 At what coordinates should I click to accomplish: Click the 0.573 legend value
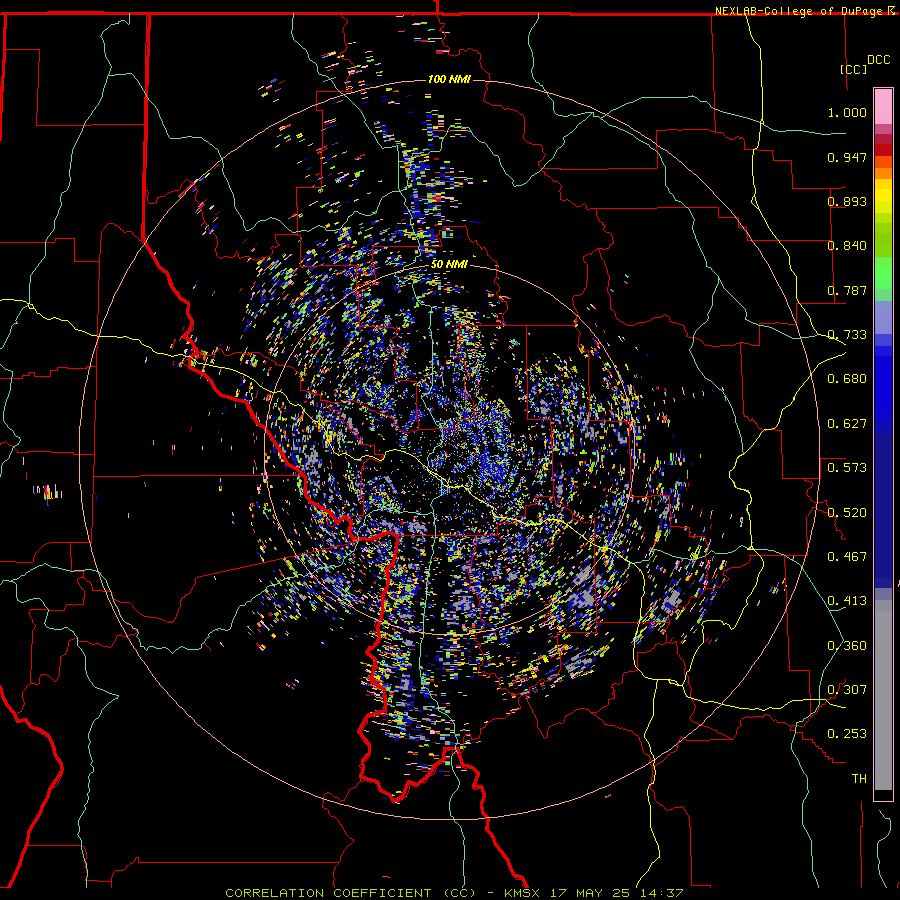pos(847,468)
